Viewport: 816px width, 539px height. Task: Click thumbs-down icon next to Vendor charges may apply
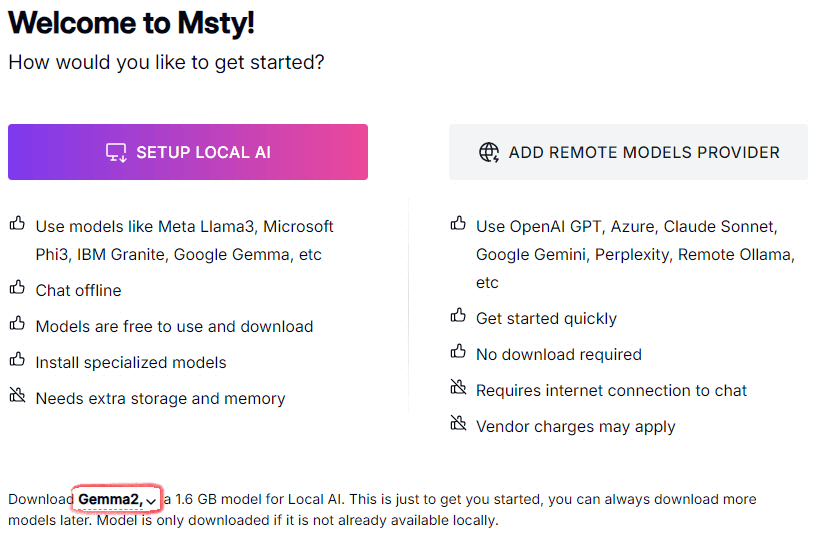pos(458,425)
